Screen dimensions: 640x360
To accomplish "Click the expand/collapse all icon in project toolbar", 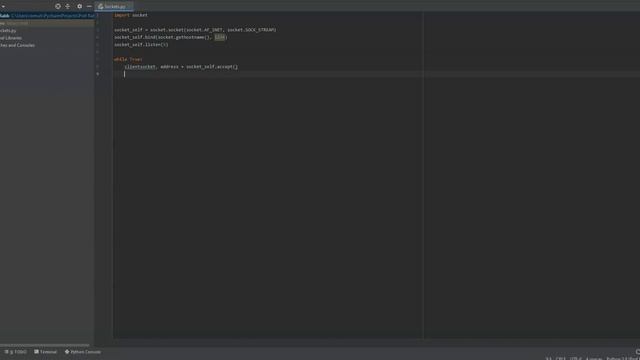I will point(68,6).
